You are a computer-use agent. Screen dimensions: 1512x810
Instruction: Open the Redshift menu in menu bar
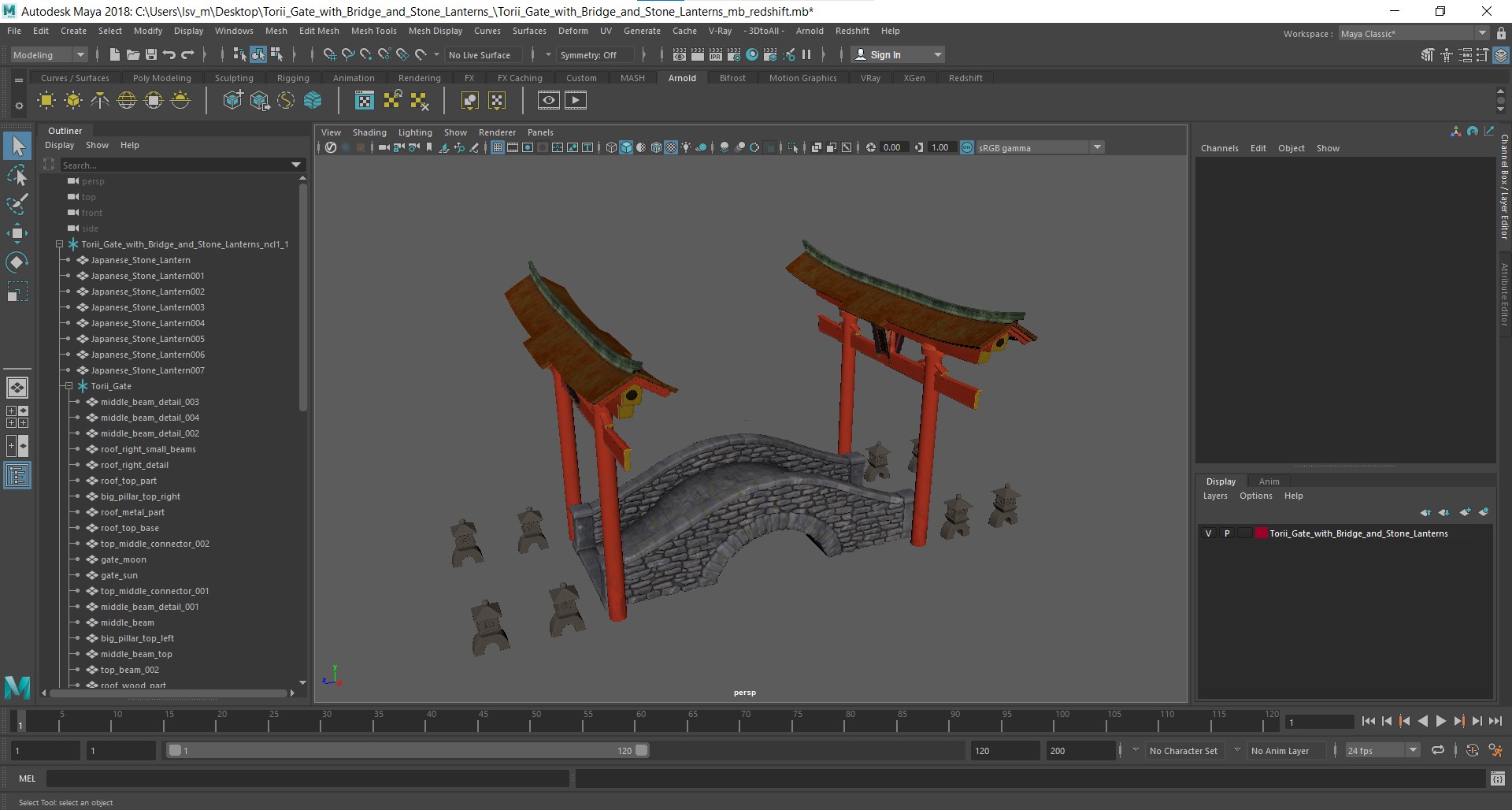point(852,31)
